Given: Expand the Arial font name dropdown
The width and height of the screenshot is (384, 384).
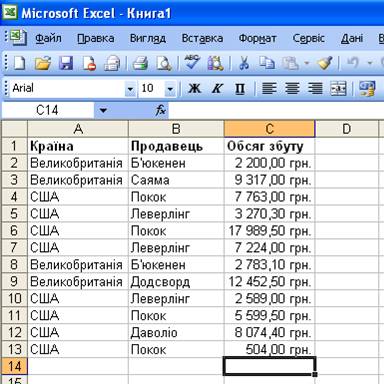Looking at the screenshot, I should (x=130, y=89).
